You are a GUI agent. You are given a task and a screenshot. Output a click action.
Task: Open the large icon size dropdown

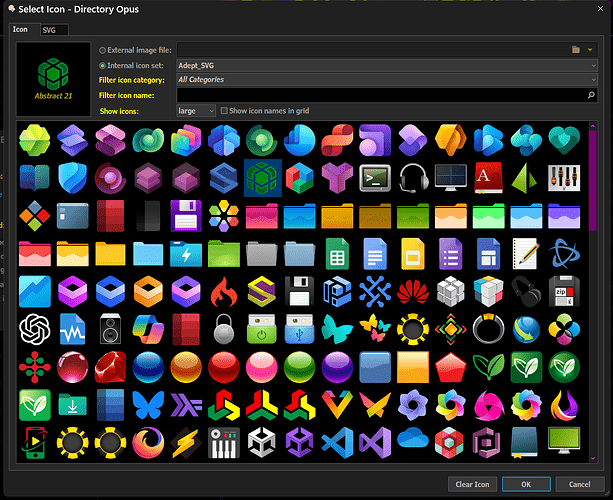[x=196, y=111]
